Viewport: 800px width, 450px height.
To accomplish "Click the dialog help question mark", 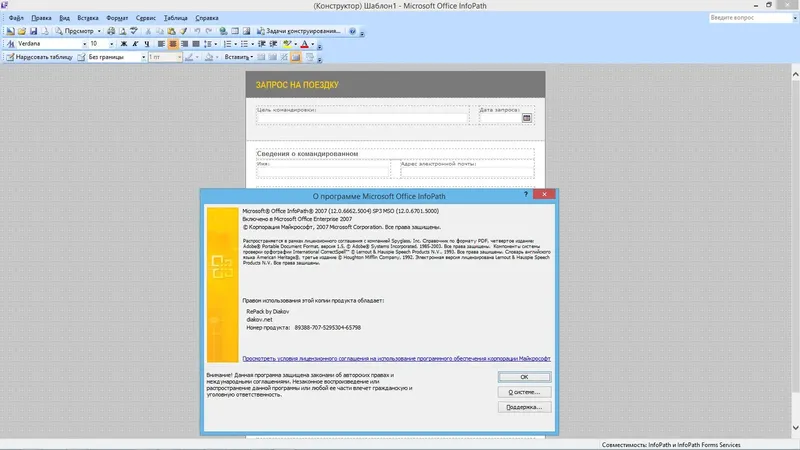I will 526,194.
